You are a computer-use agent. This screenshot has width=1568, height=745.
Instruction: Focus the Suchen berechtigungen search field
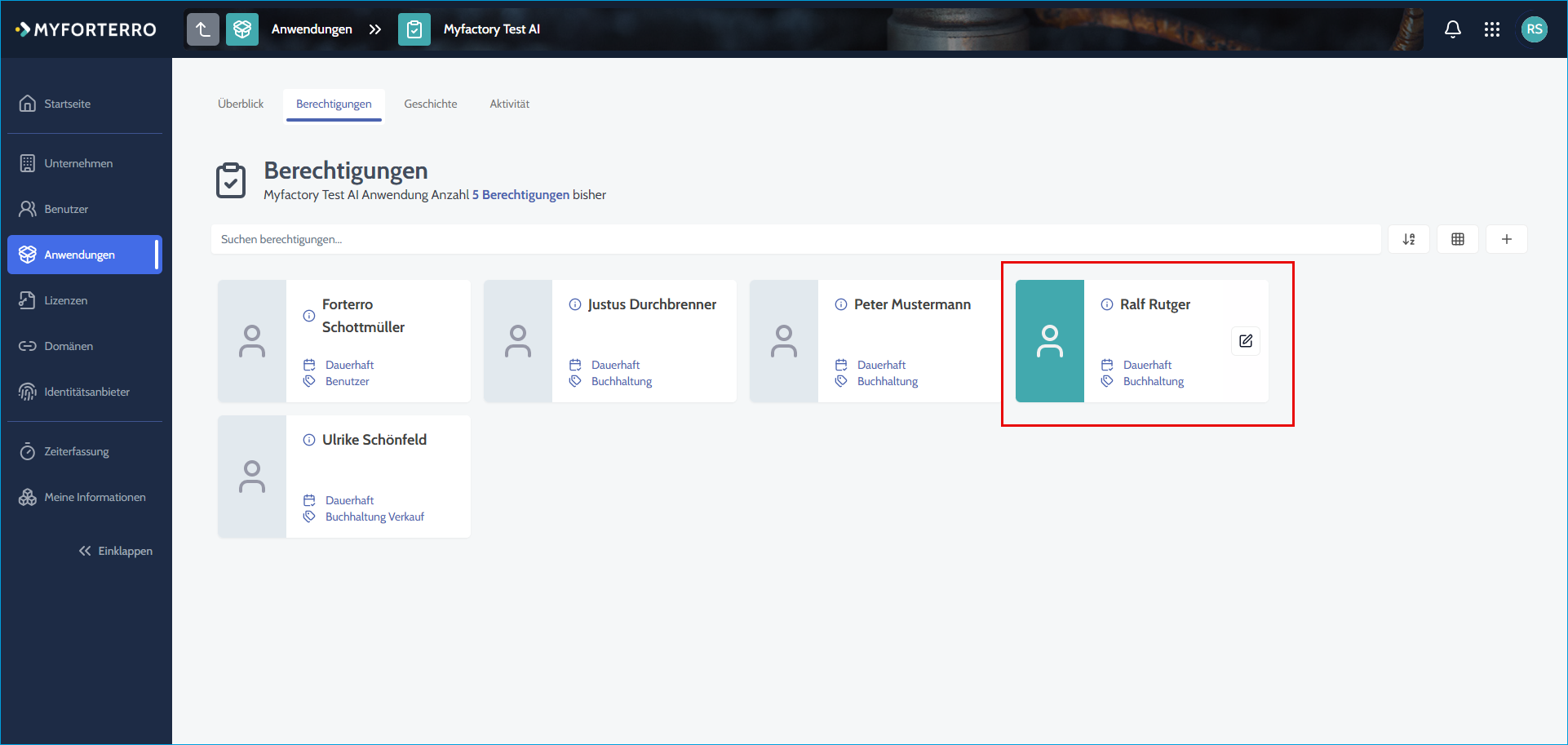(795, 239)
